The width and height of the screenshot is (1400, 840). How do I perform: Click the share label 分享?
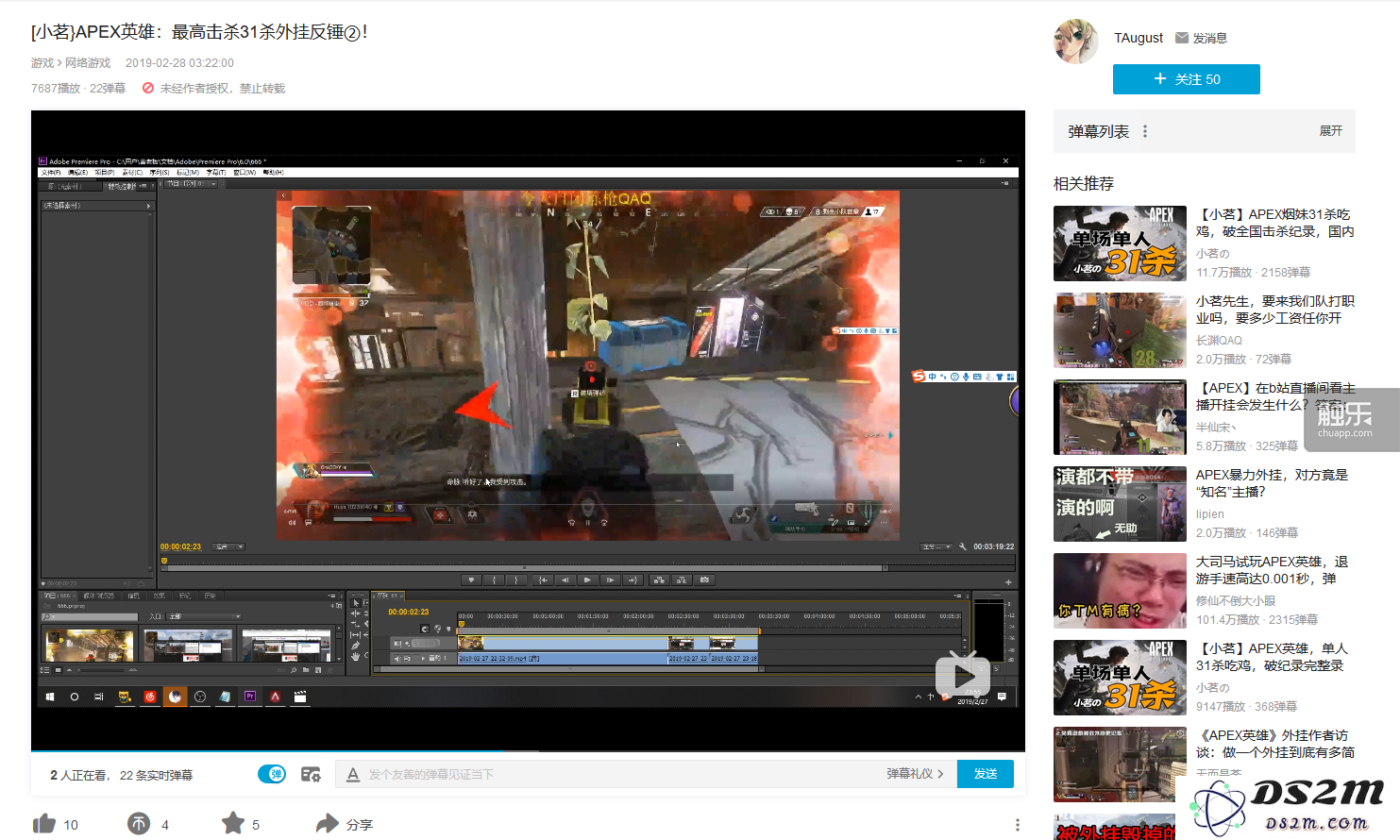[359, 824]
